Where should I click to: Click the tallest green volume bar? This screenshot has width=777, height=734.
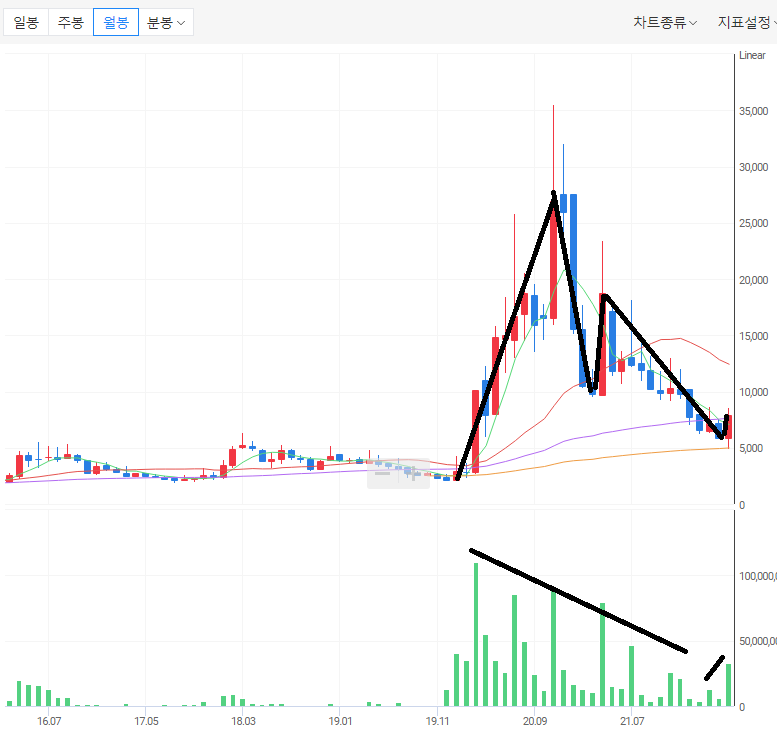pos(476,634)
